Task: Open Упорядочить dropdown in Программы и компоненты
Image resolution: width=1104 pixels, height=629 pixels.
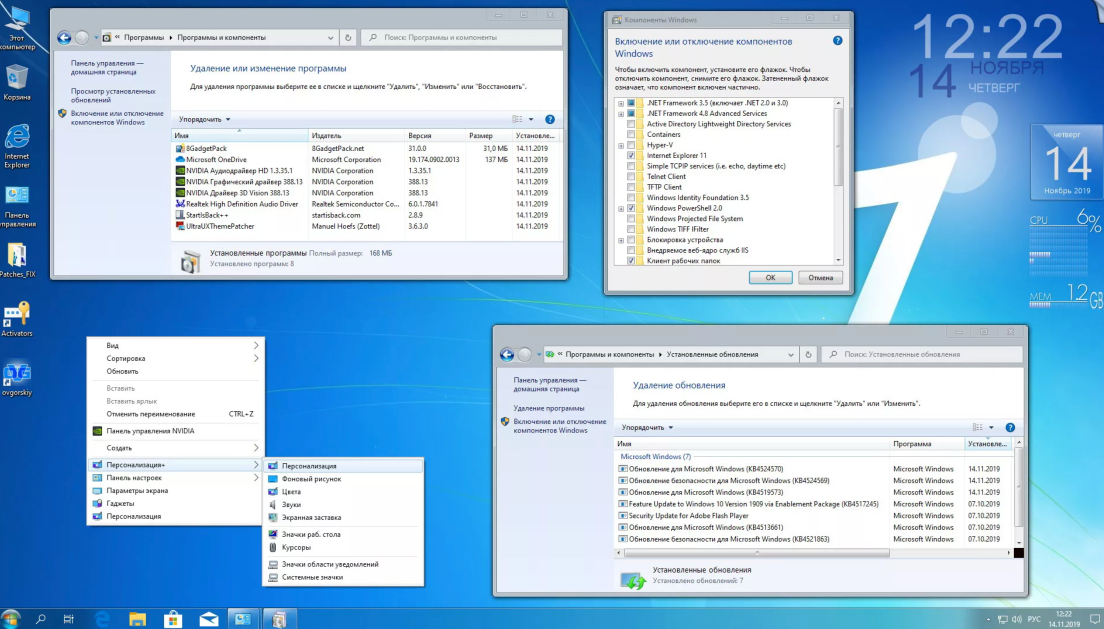Action: coord(204,120)
